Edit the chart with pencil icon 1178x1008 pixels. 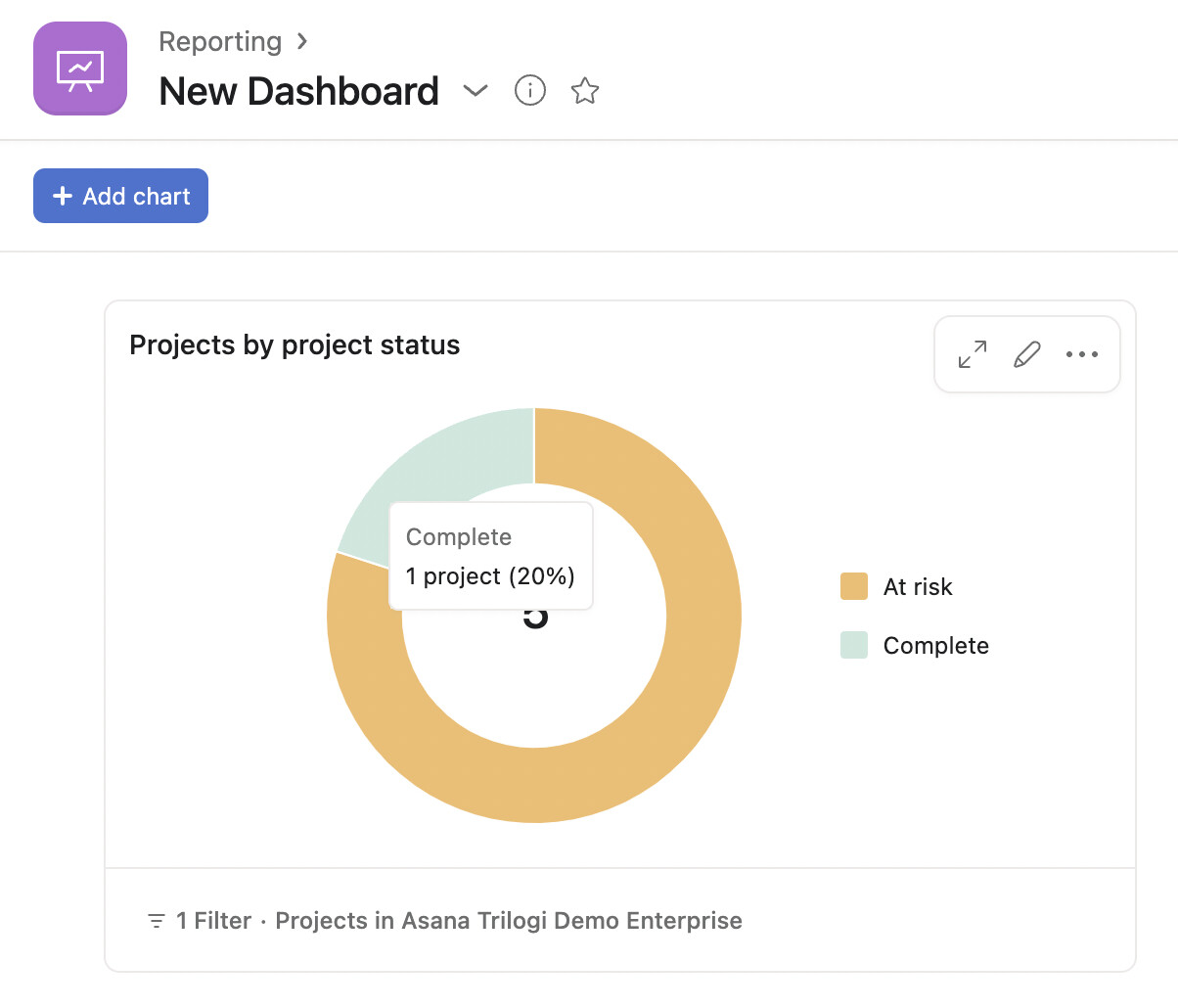tap(1026, 354)
